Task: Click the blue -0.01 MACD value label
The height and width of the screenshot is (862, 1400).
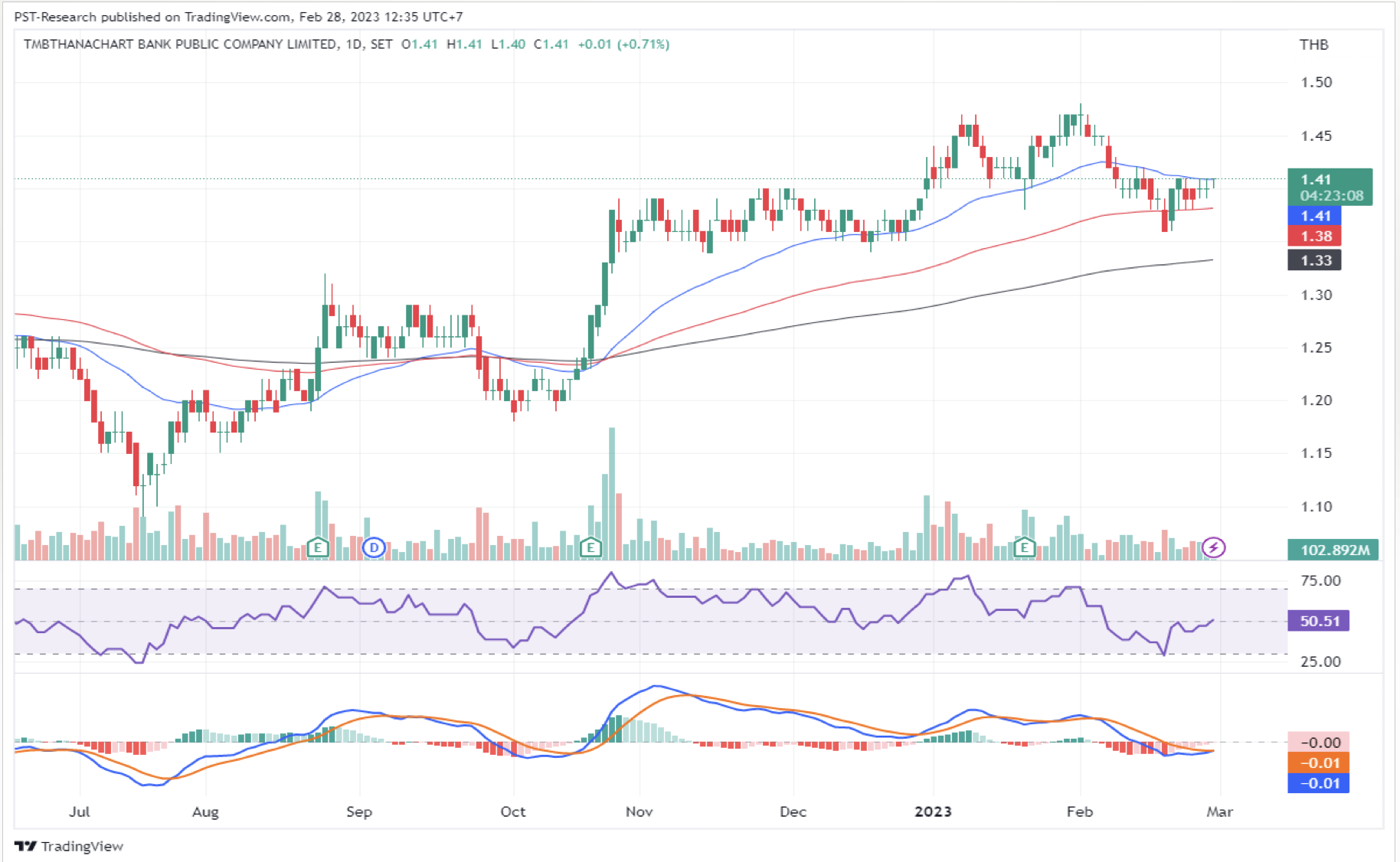Action: 1319,783
